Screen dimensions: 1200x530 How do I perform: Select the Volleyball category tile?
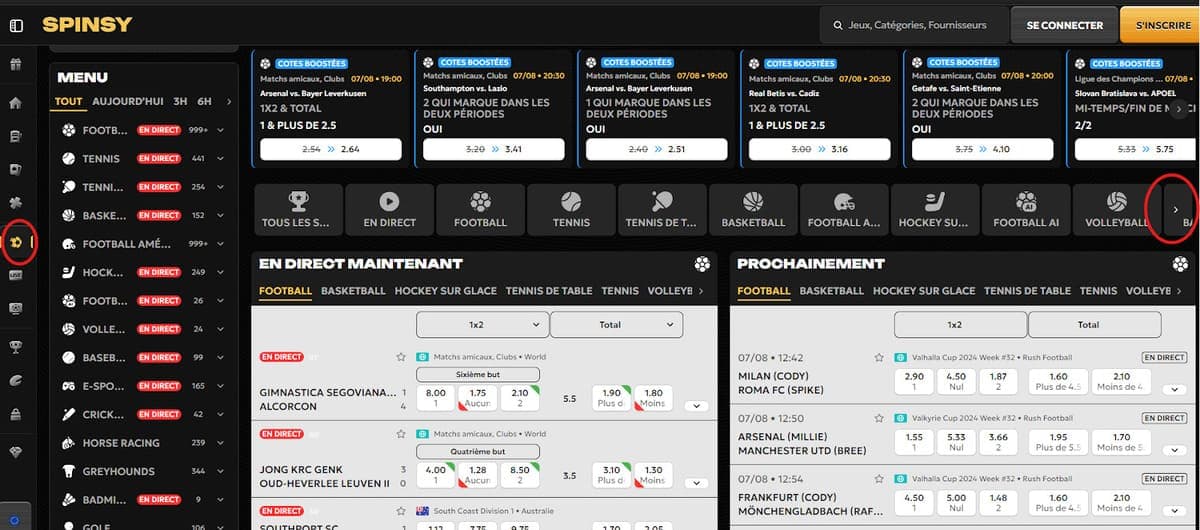click(x=1117, y=210)
